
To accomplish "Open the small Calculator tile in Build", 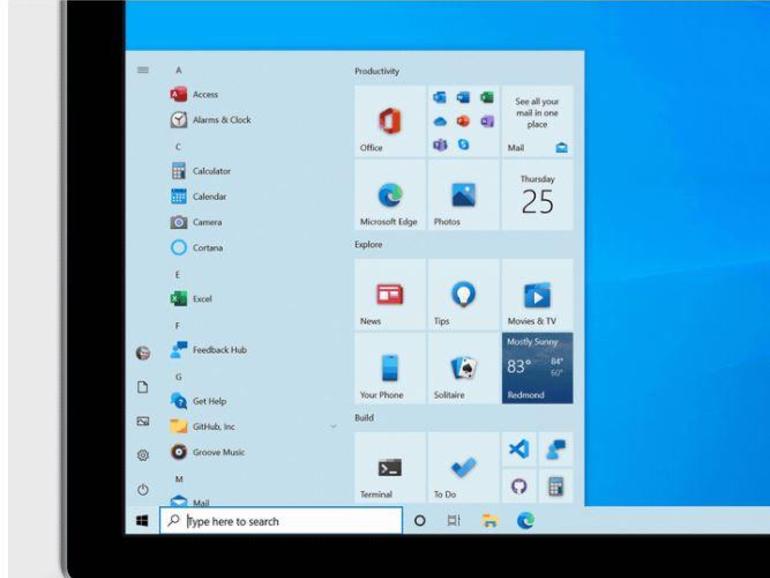I will [x=556, y=486].
